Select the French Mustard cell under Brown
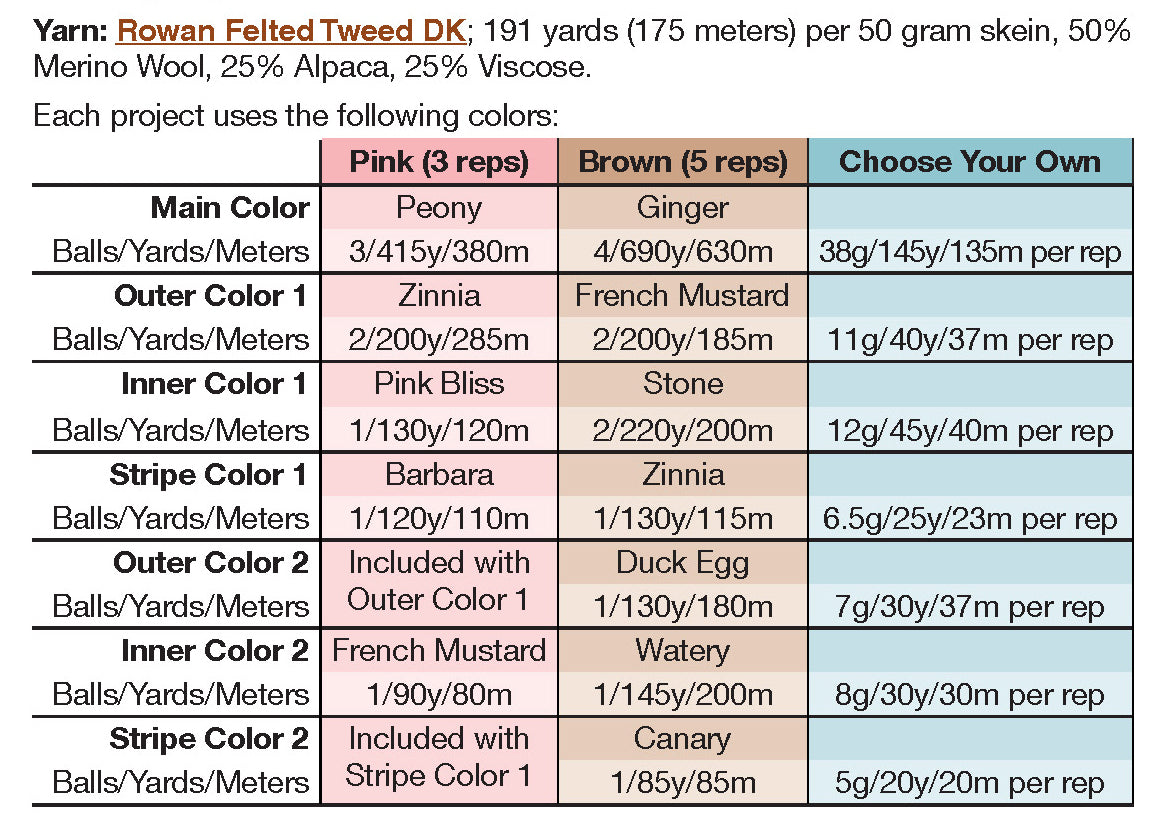The height and width of the screenshot is (816, 1160). click(x=683, y=295)
